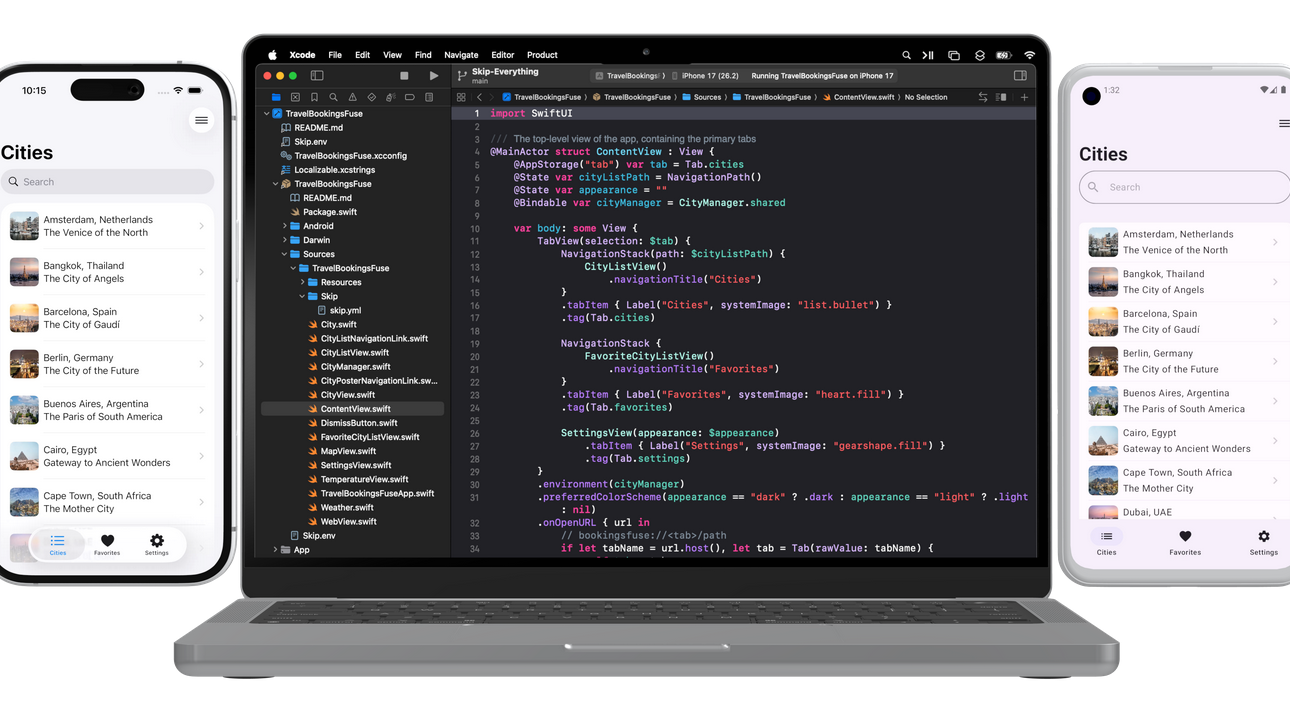Image resolution: width=1290 pixels, height=705 pixels.
Task: Stop the running app in Xcode
Action: 404,76
